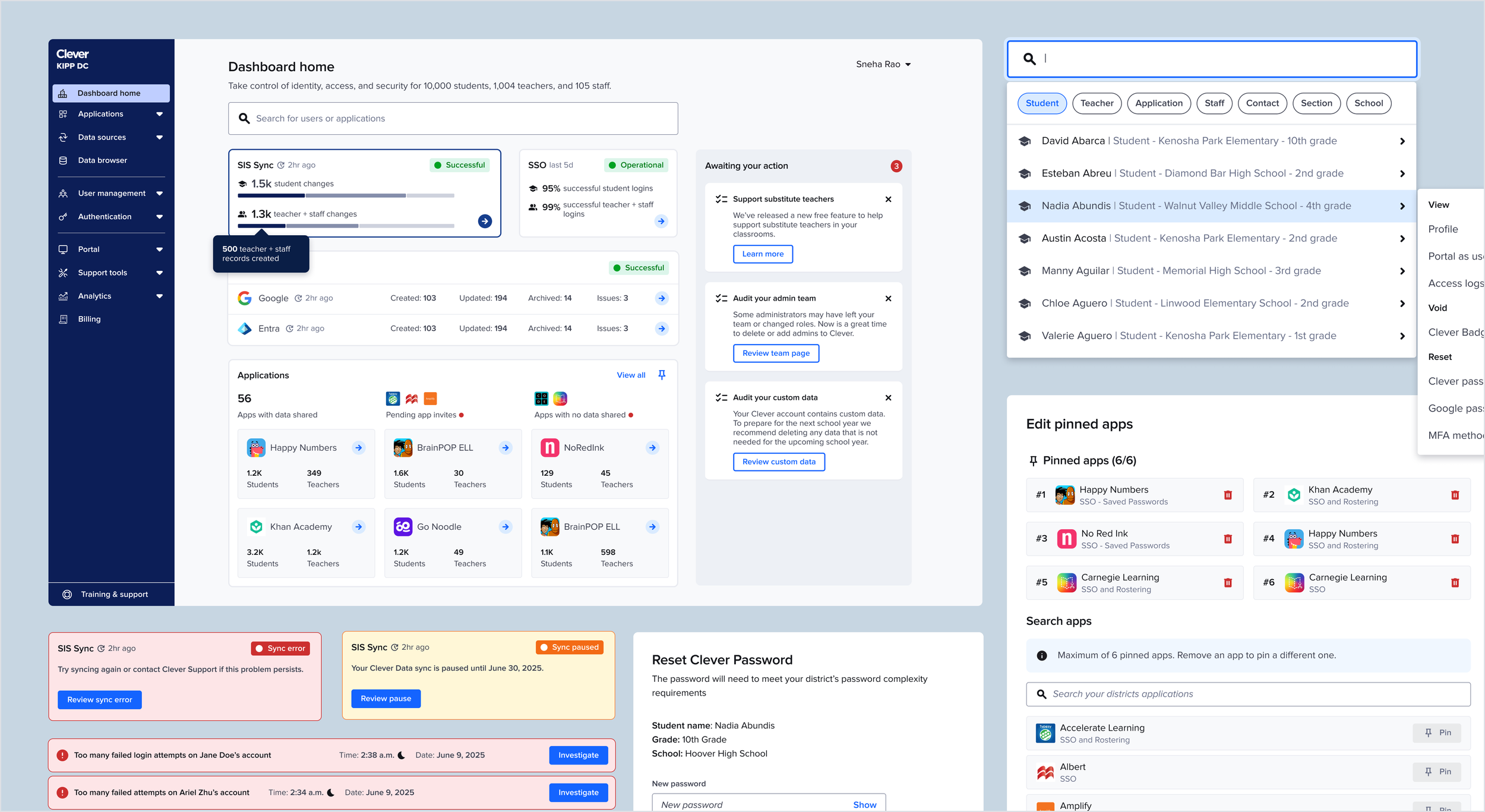Select the Teacher filter chip
The height and width of the screenshot is (812, 1485).
(1097, 103)
